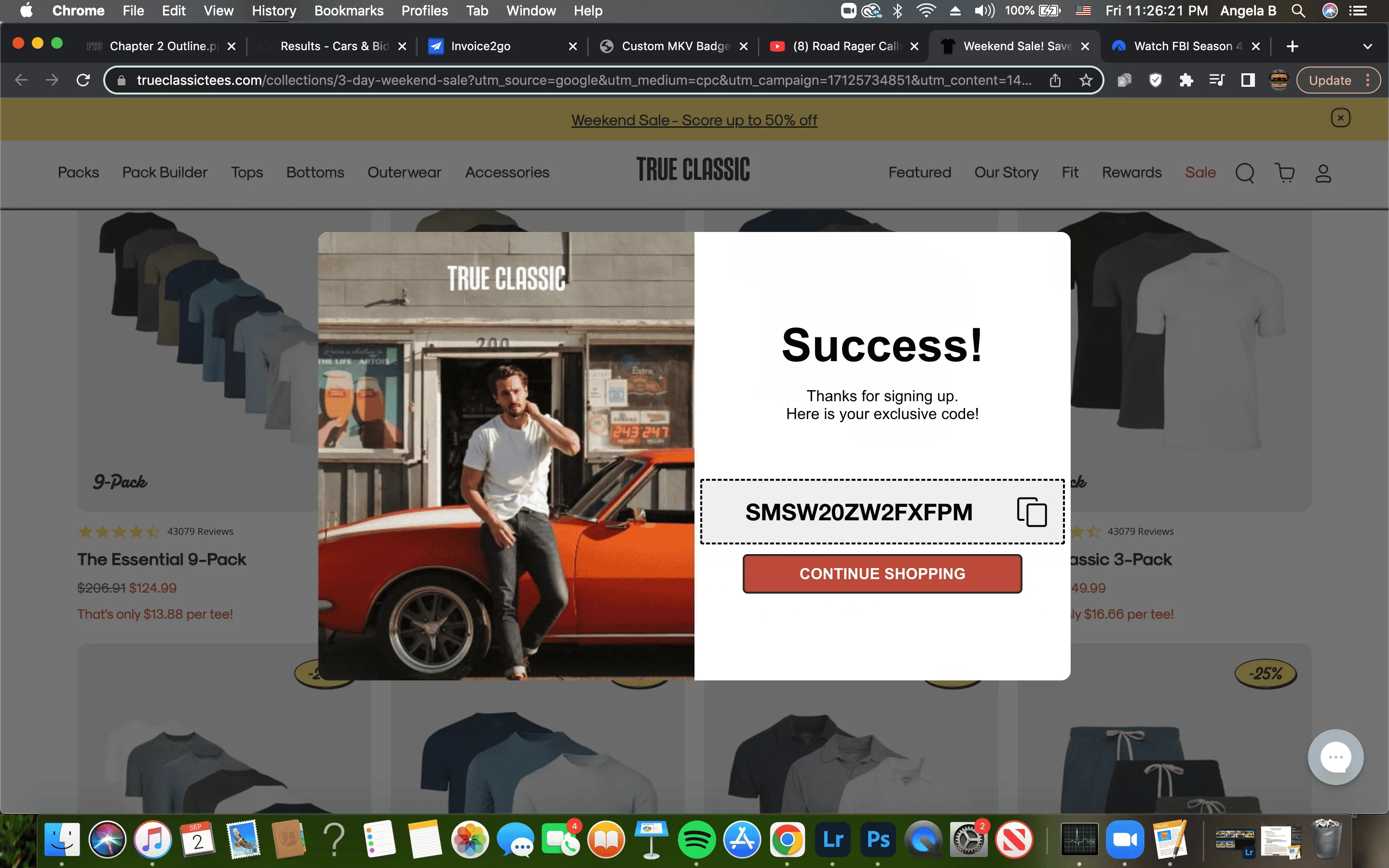
Task: Click the TRUE CLASSIC site header logo
Action: [693, 169]
